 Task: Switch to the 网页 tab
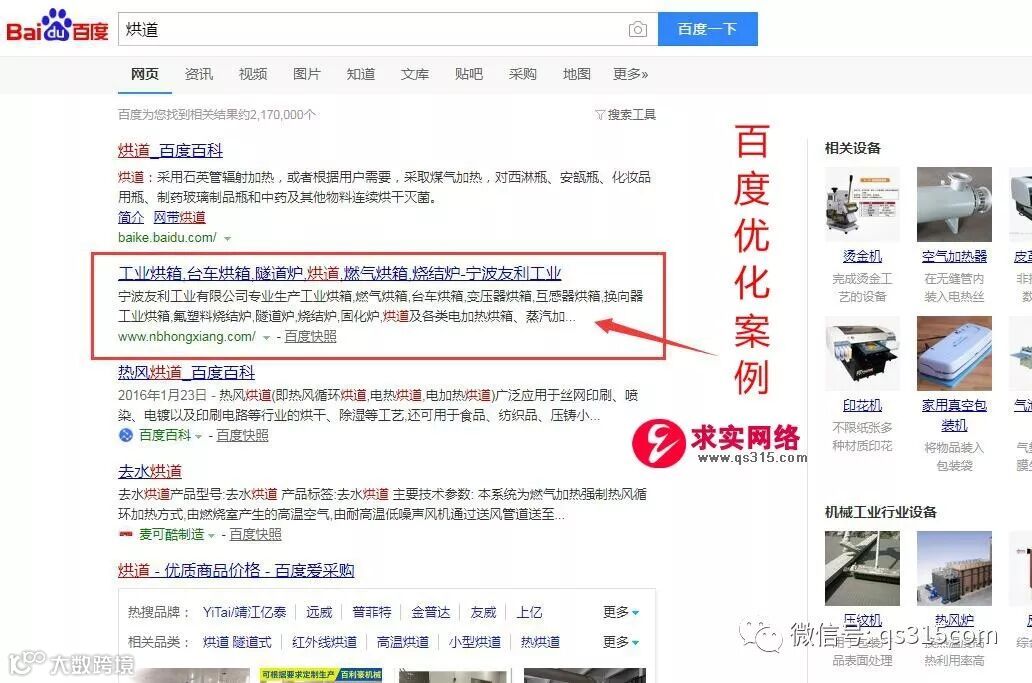point(144,74)
